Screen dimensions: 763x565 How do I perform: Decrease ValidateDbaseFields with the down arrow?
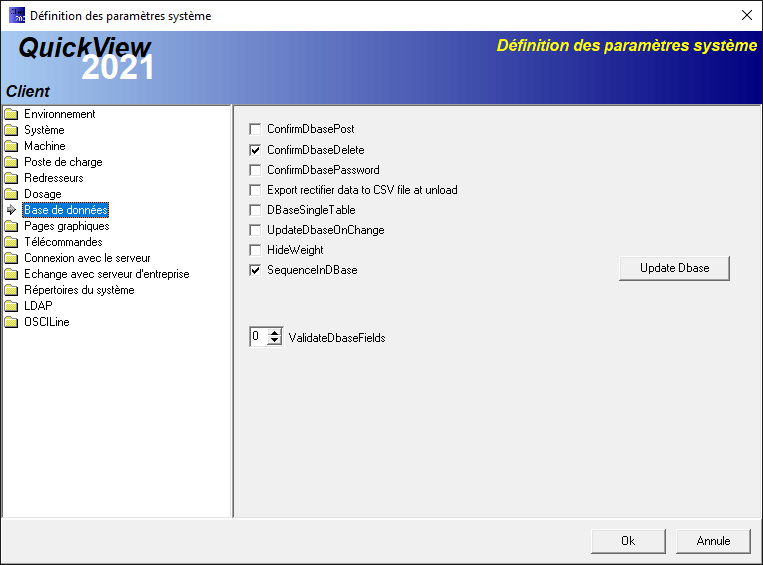click(x=275, y=341)
